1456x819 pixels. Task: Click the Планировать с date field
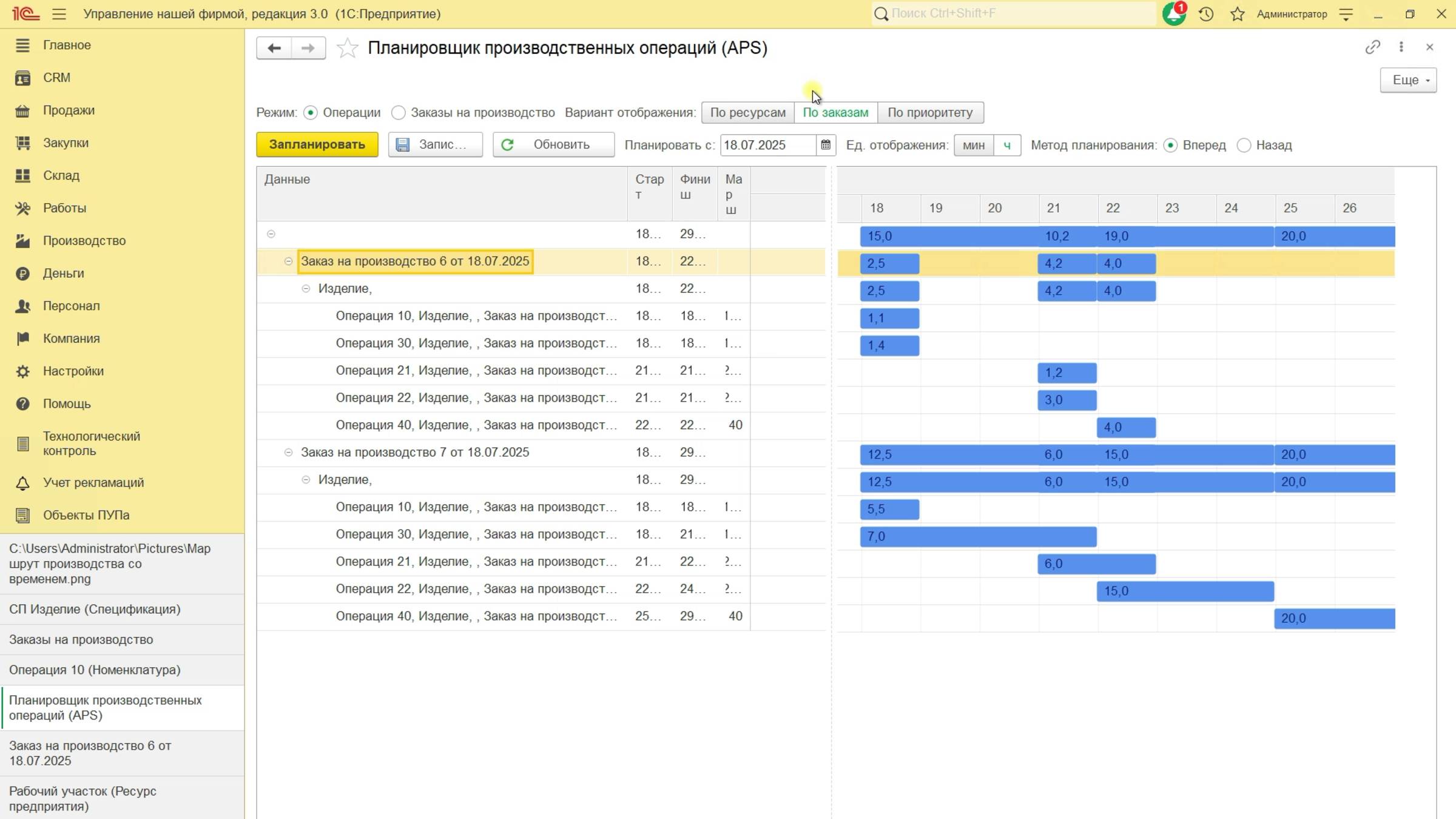coord(767,145)
